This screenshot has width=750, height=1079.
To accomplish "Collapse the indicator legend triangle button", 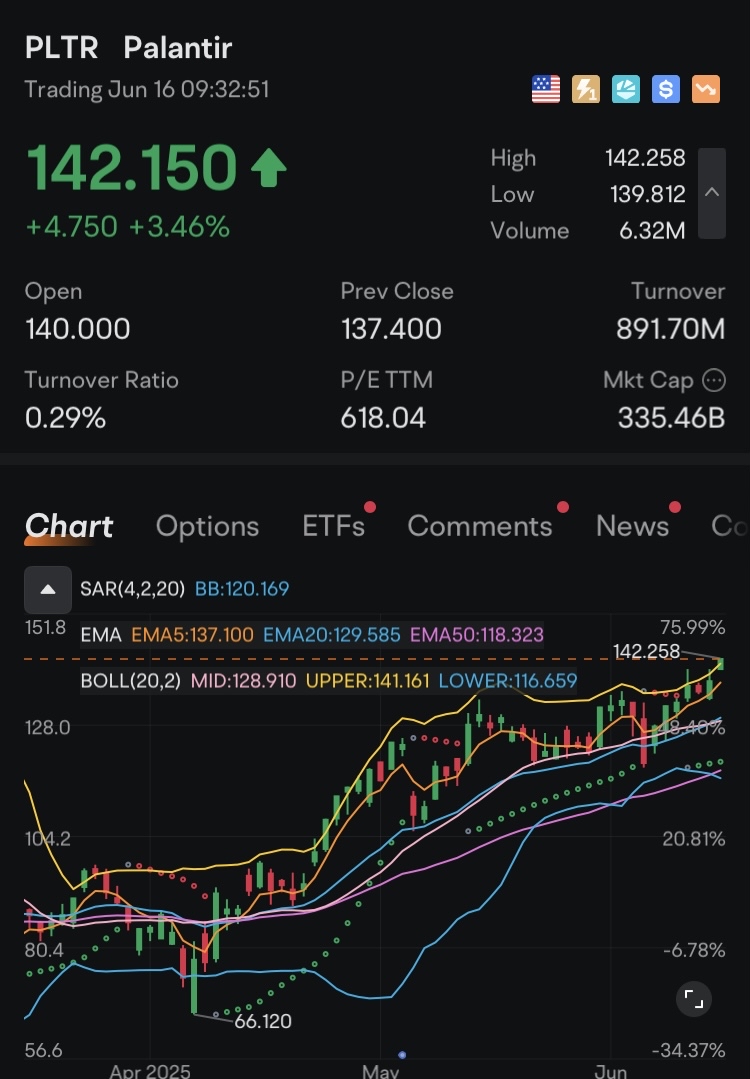I will point(47,590).
